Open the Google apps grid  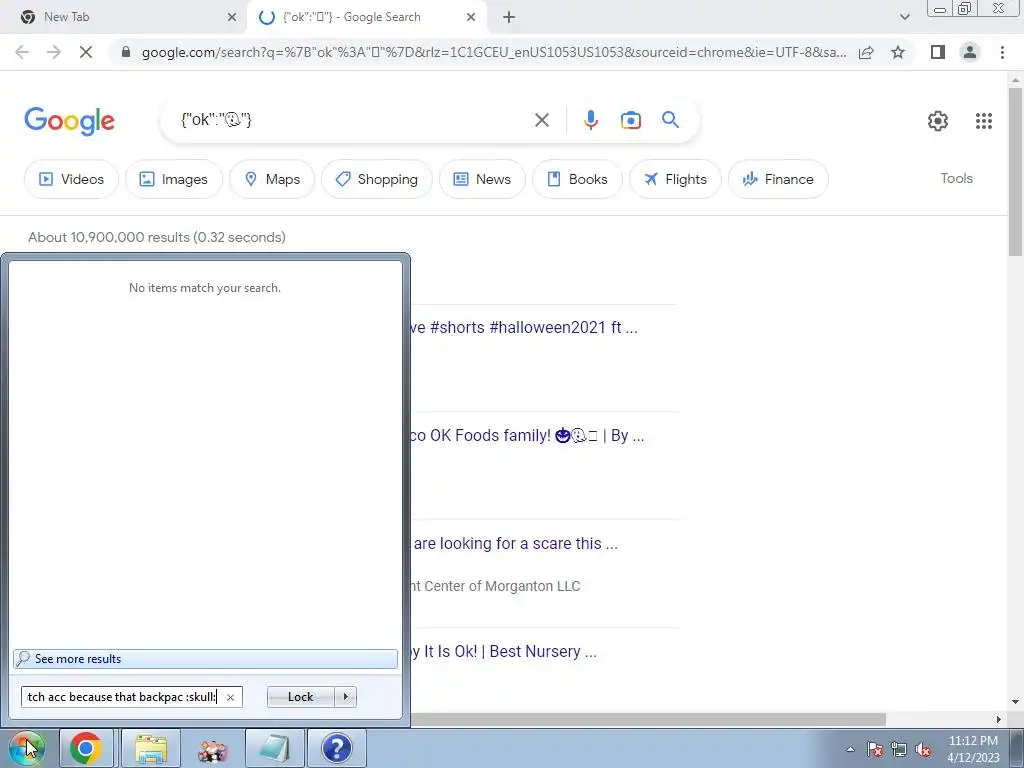[984, 121]
